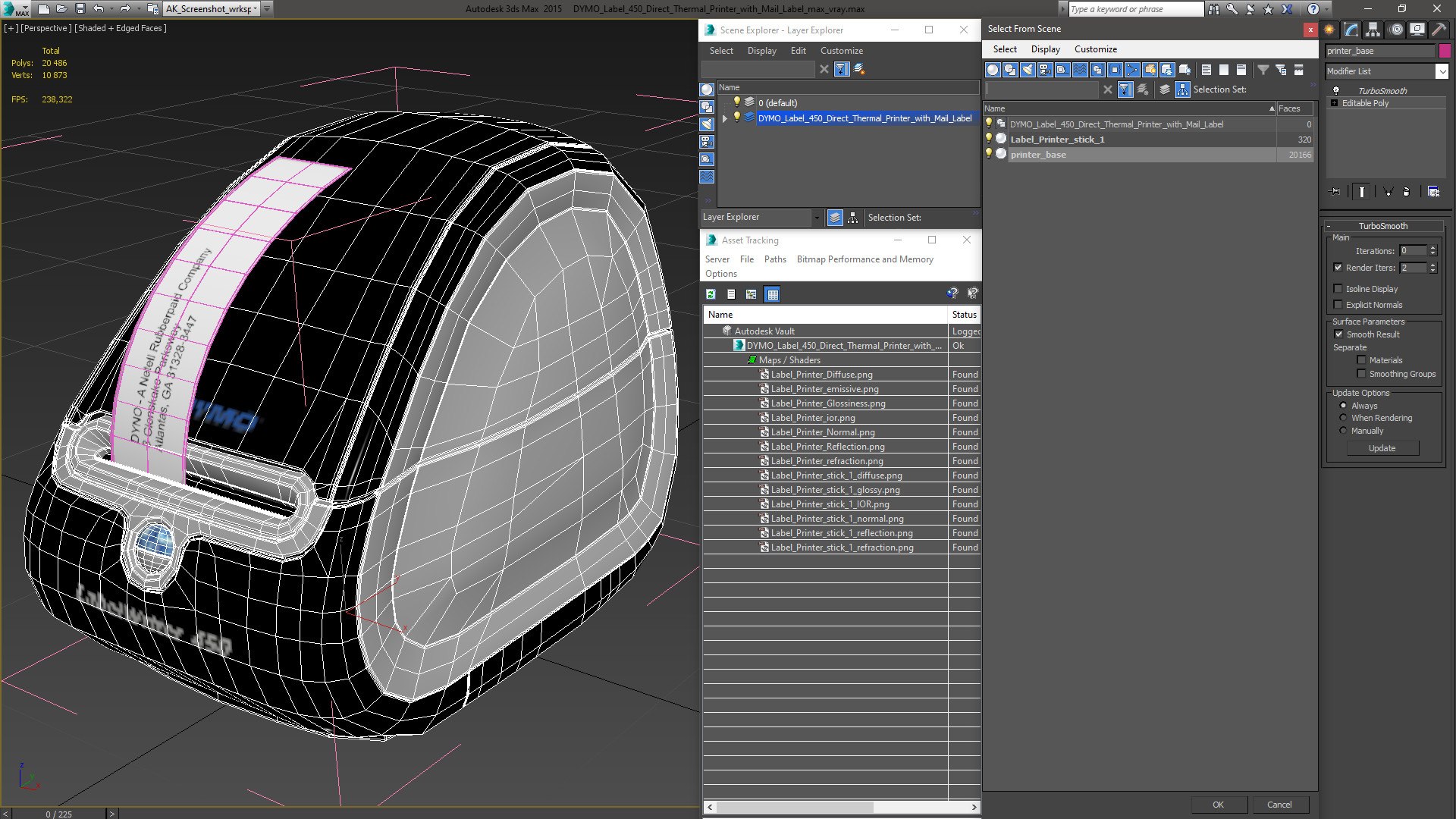Open the 3ds Max application menu
Image resolution: width=1456 pixels, height=819 pixels.
15,9
